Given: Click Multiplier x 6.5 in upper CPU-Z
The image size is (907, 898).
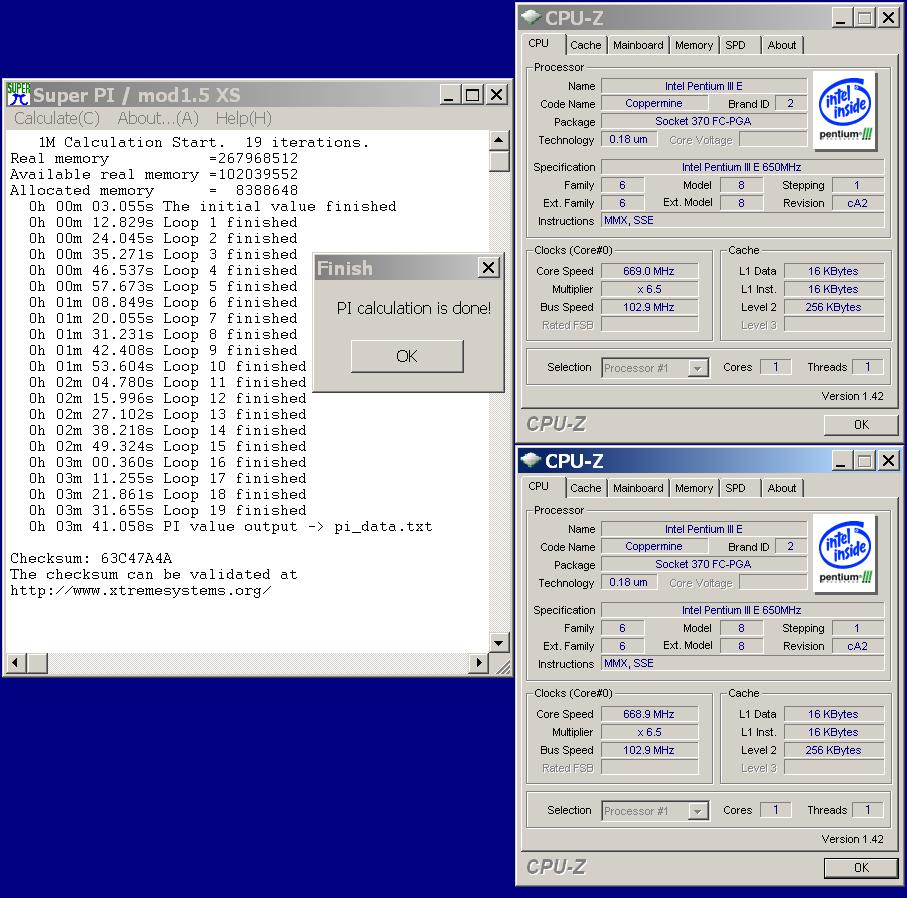Looking at the screenshot, I should tap(649, 289).
